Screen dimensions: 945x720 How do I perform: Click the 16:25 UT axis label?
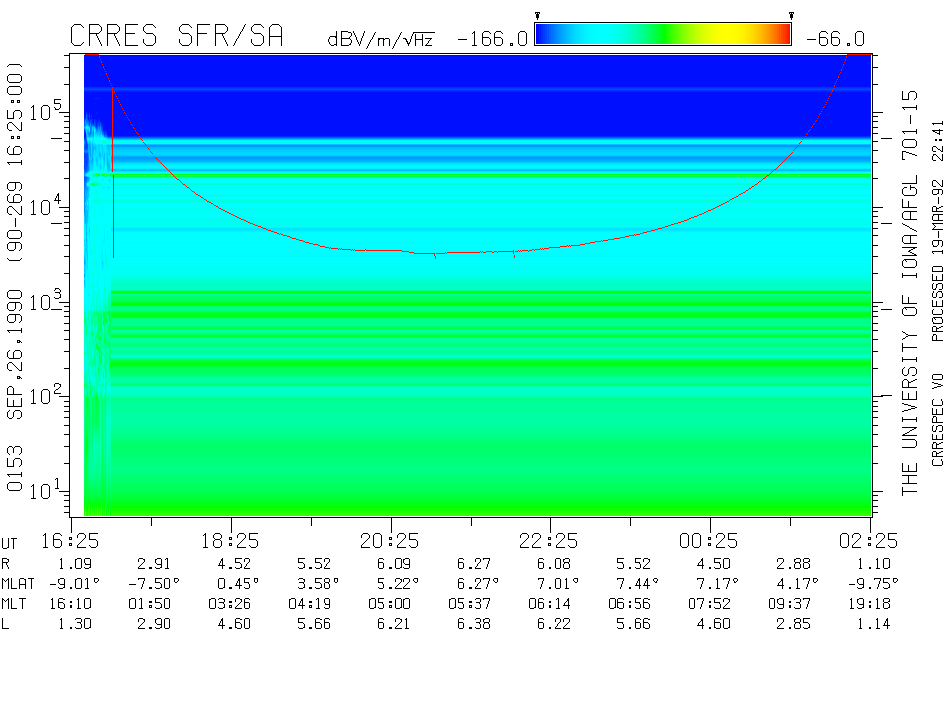[70, 541]
